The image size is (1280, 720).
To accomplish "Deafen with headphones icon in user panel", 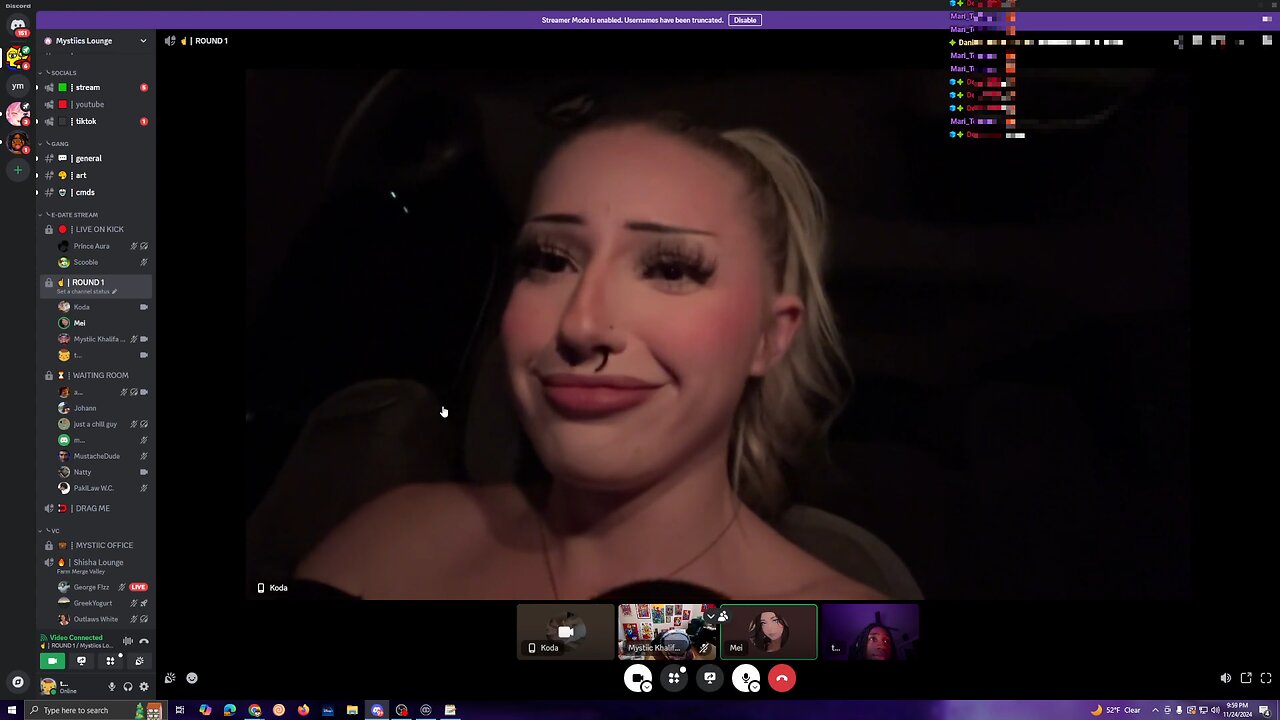I will (127, 687).
